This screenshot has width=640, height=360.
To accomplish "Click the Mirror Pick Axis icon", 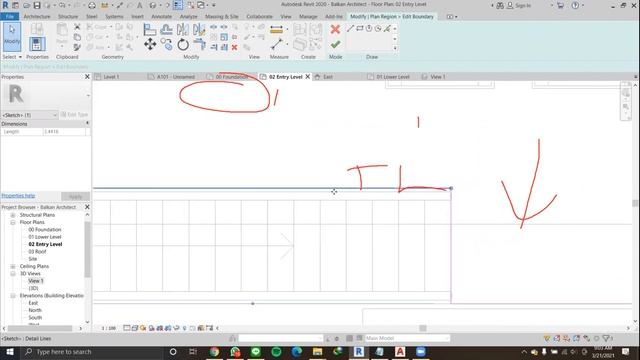I will coord(183,29).
